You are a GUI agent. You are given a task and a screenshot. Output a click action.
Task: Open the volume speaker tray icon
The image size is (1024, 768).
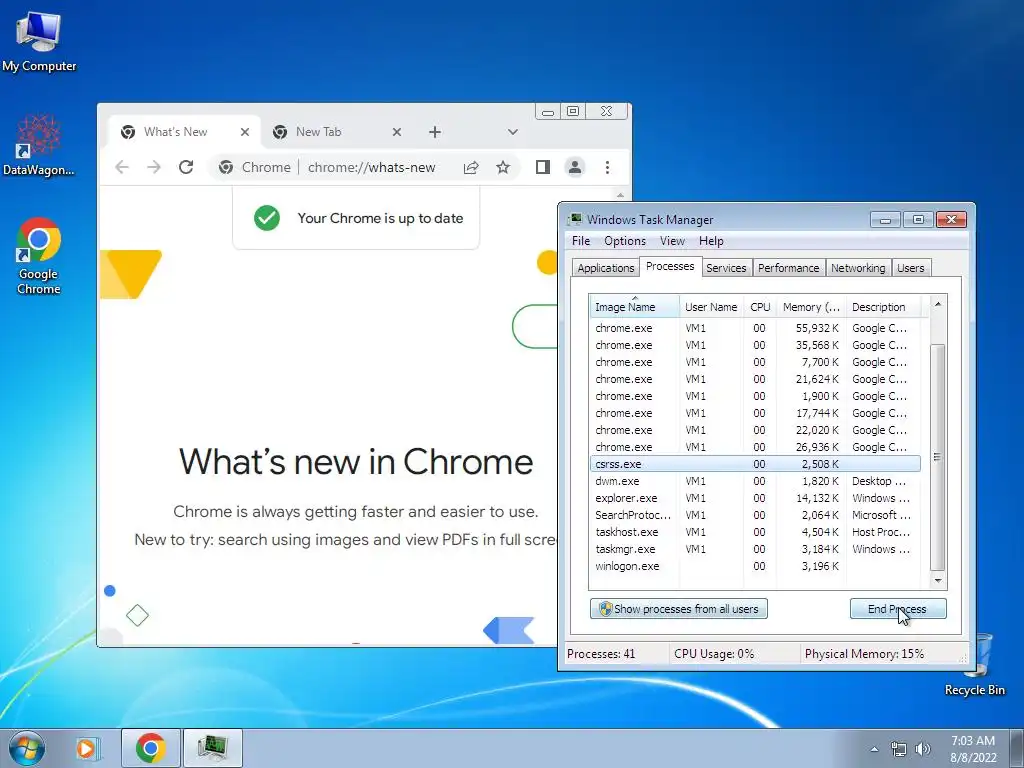[x=923, y=749]
